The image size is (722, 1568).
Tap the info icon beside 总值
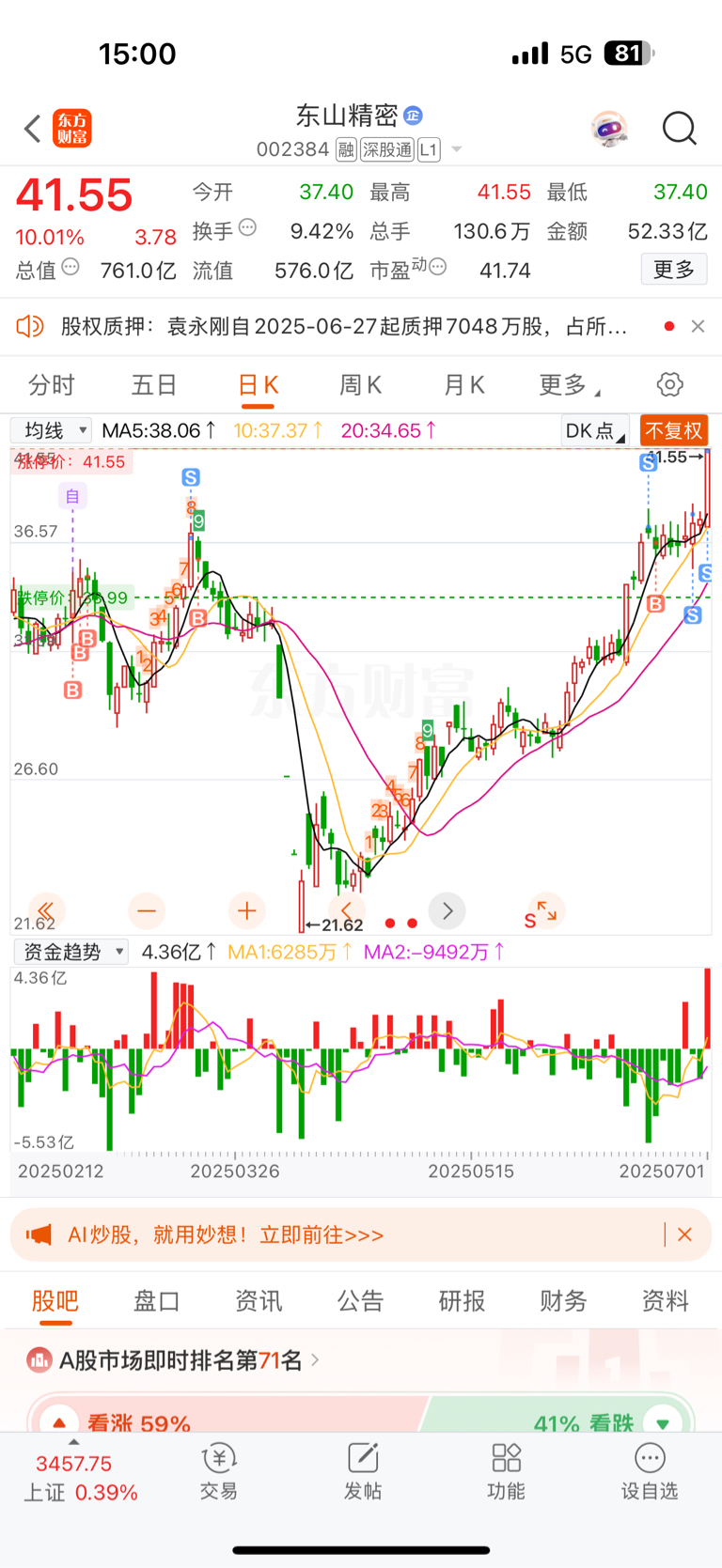pos(71,268)
